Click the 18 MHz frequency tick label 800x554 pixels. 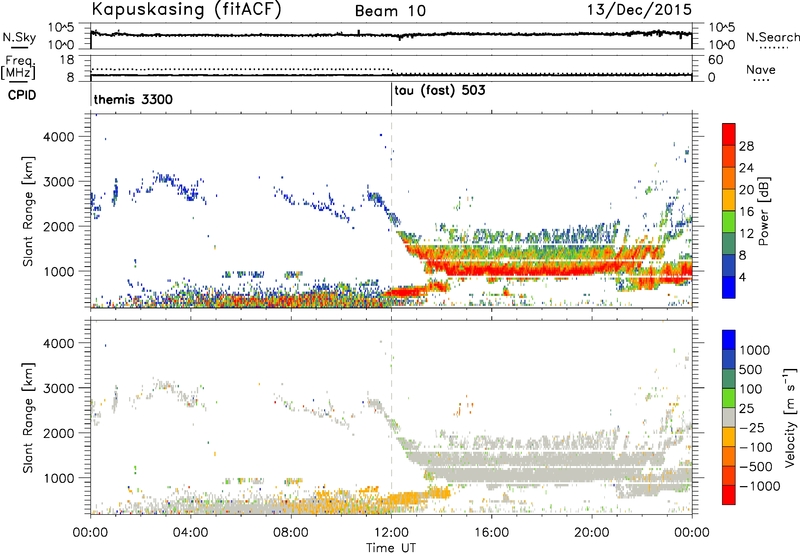[x=67, y=60]
